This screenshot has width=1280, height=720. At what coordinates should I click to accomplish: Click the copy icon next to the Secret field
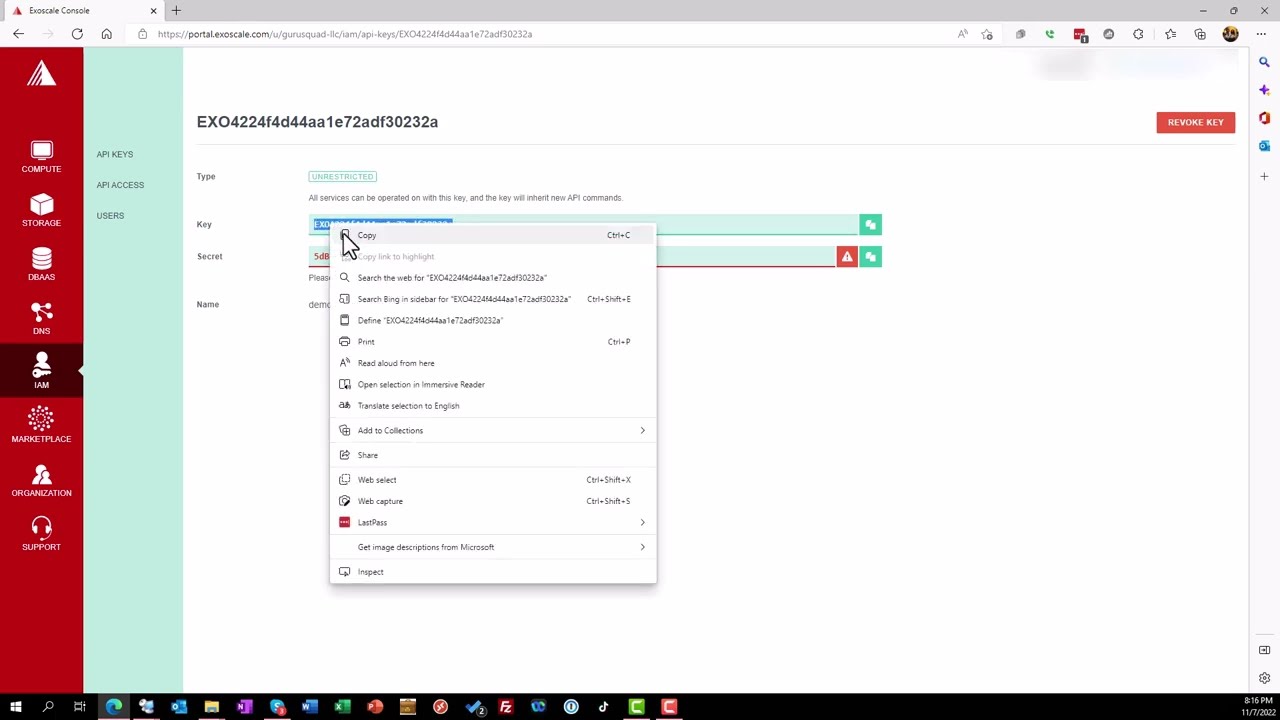870,257
